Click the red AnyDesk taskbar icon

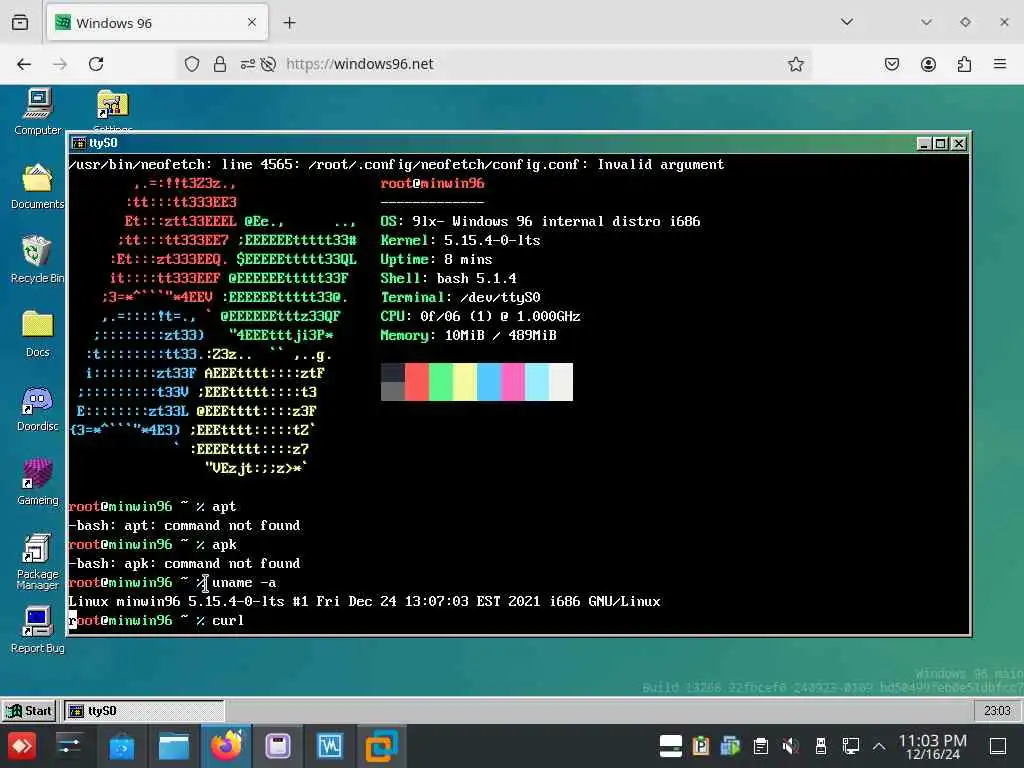pyautogui.click(x=22, y=746)
